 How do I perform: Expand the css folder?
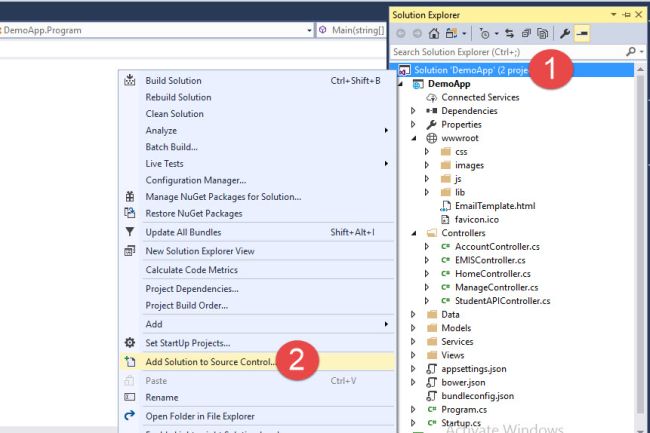point(427,152)
